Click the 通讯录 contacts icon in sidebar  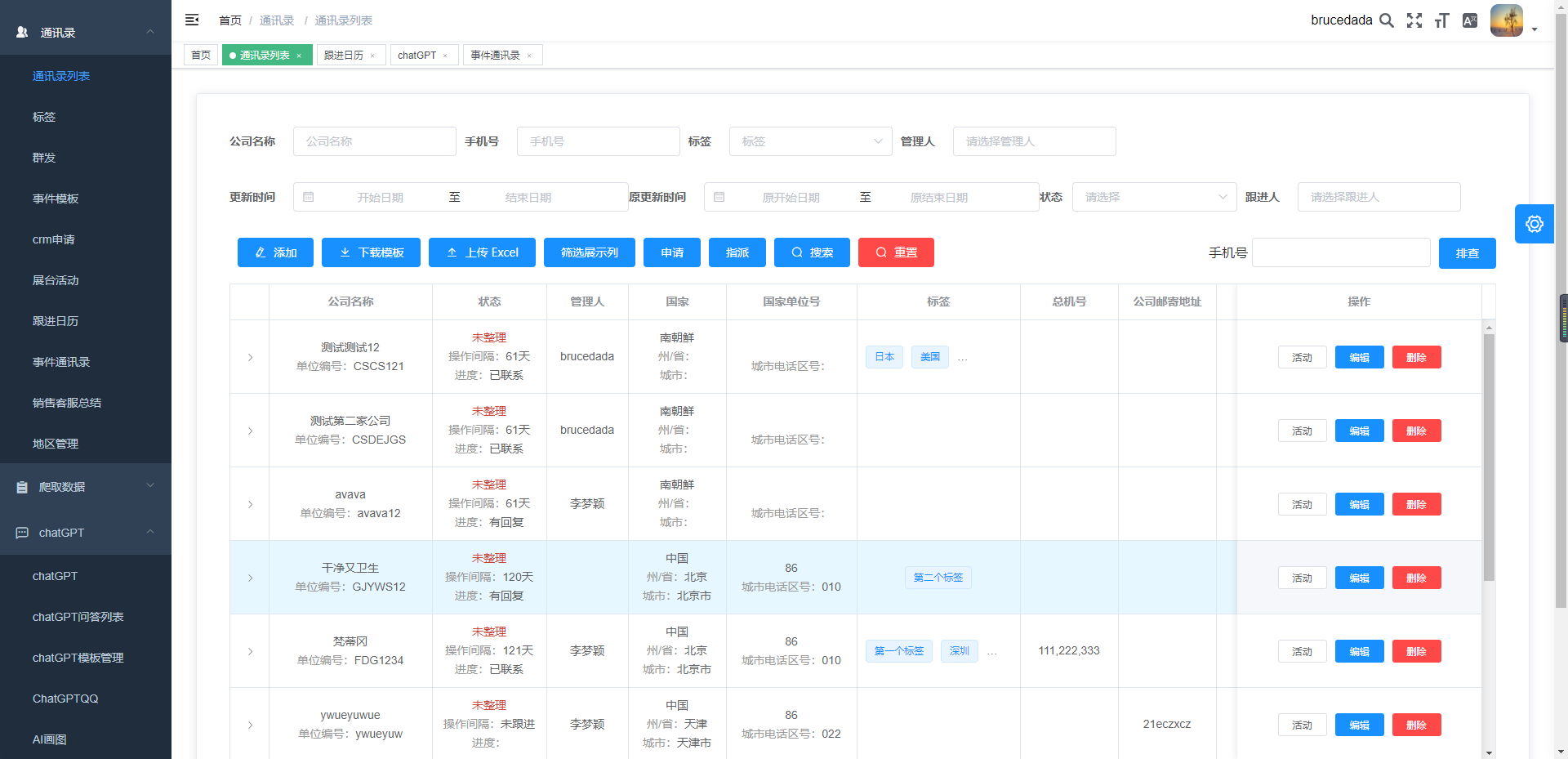[22, 33]
